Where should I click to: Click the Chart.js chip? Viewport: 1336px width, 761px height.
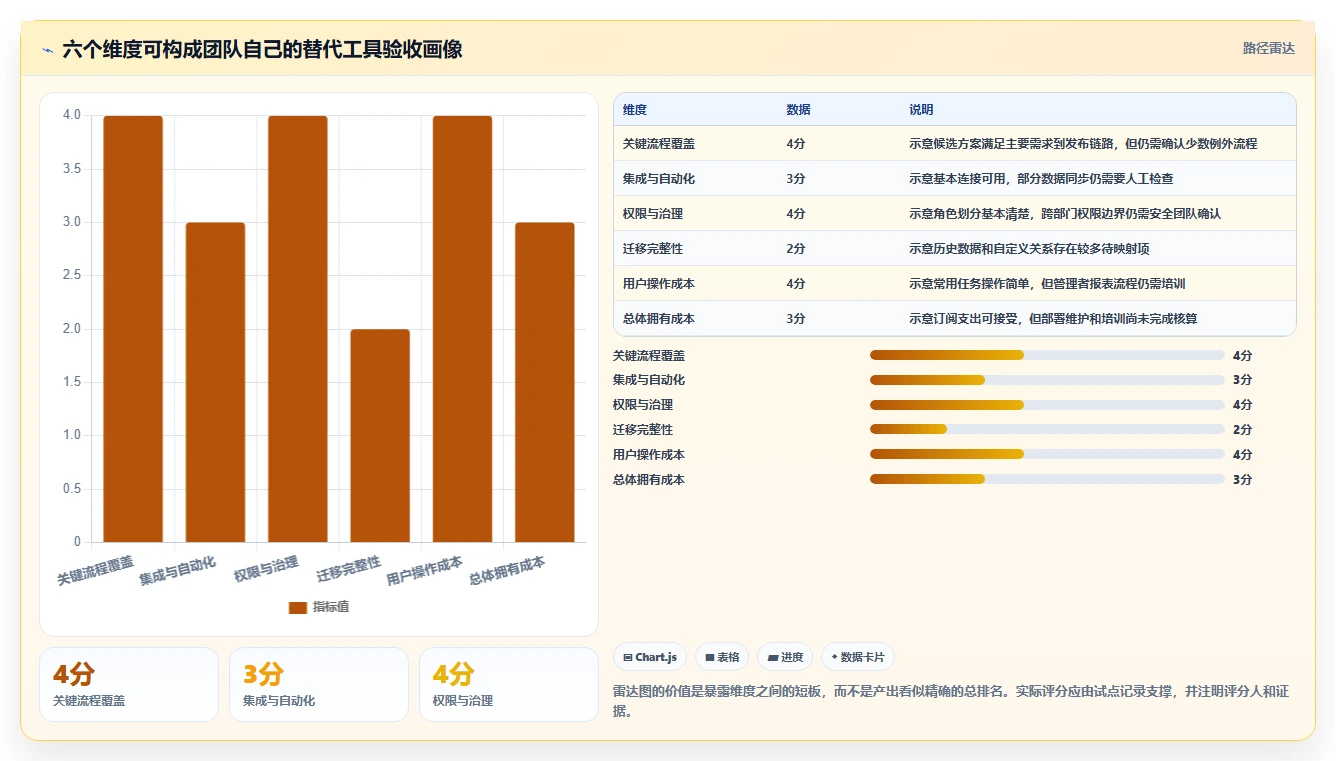click(650, 657)
